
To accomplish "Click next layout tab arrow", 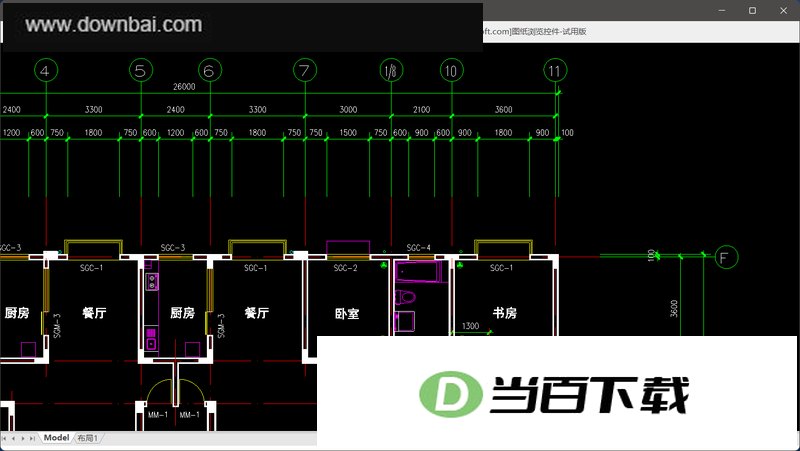I will pyautogui.click(x=23, y=438).
